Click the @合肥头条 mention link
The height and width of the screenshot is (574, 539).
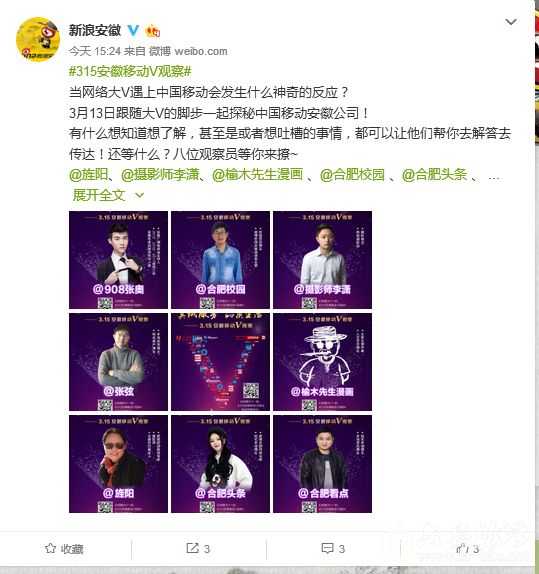tap(434, 175)
